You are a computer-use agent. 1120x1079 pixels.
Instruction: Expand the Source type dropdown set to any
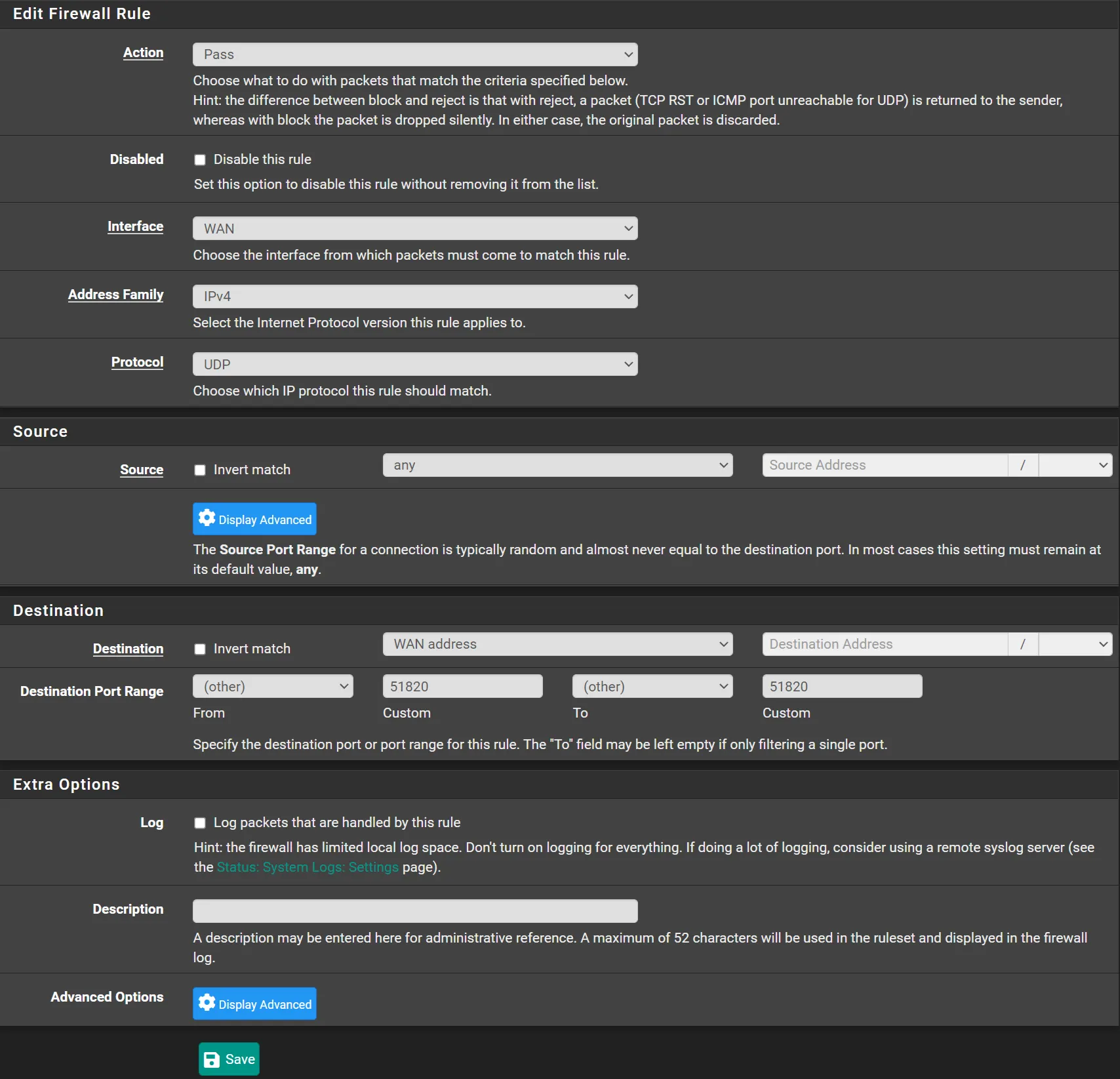pos(557,466)
